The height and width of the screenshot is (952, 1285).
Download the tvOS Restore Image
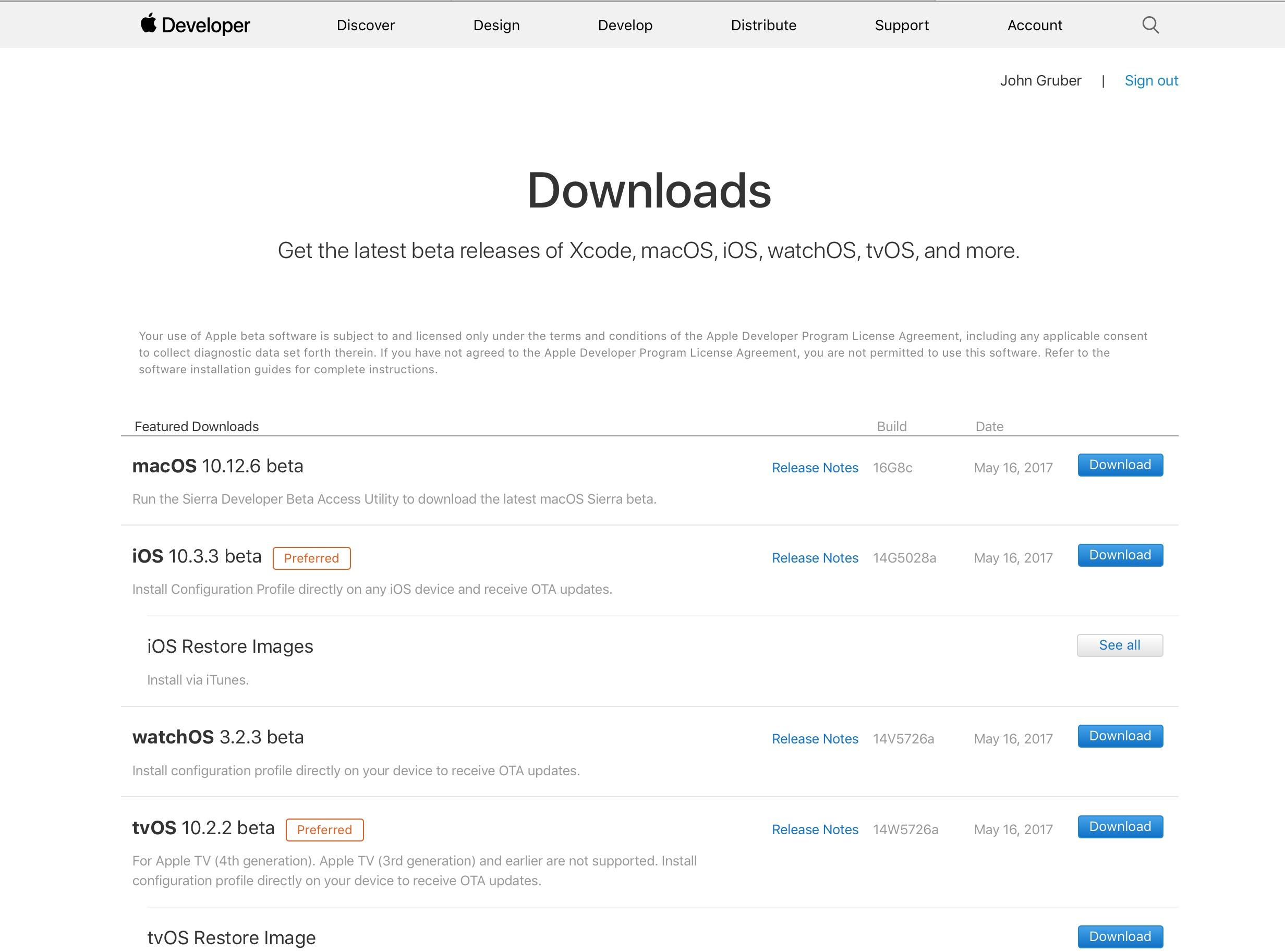tap(1120, 936)
